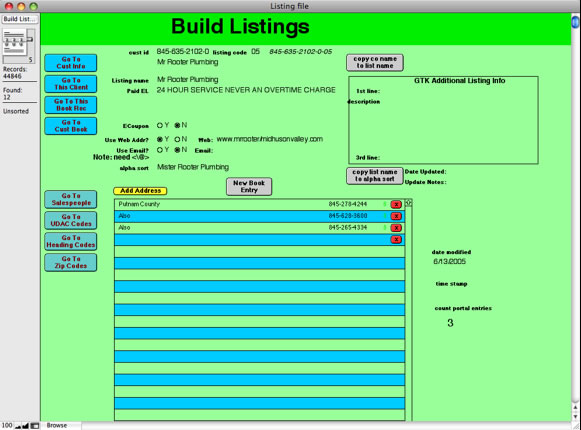Open the Build List layout dropdown
This screenshot has width=581, height=430.
point(20,19)
